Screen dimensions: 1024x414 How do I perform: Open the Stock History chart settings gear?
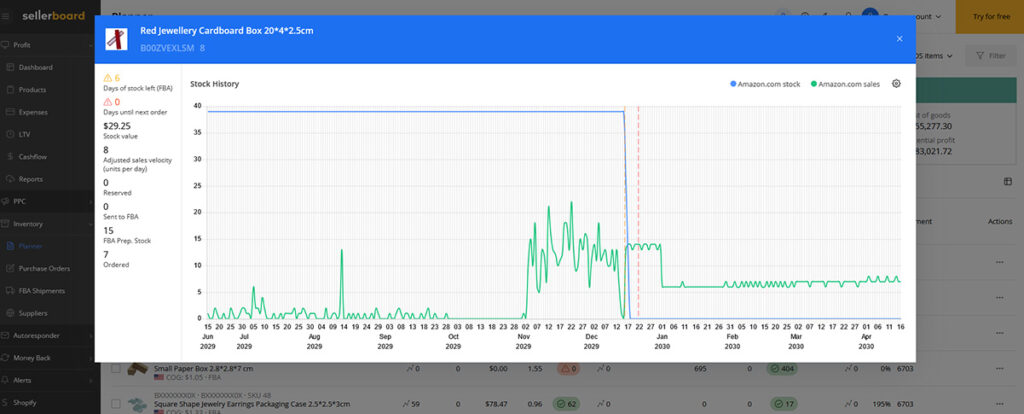pyautogui.click(x=896, y=84)
